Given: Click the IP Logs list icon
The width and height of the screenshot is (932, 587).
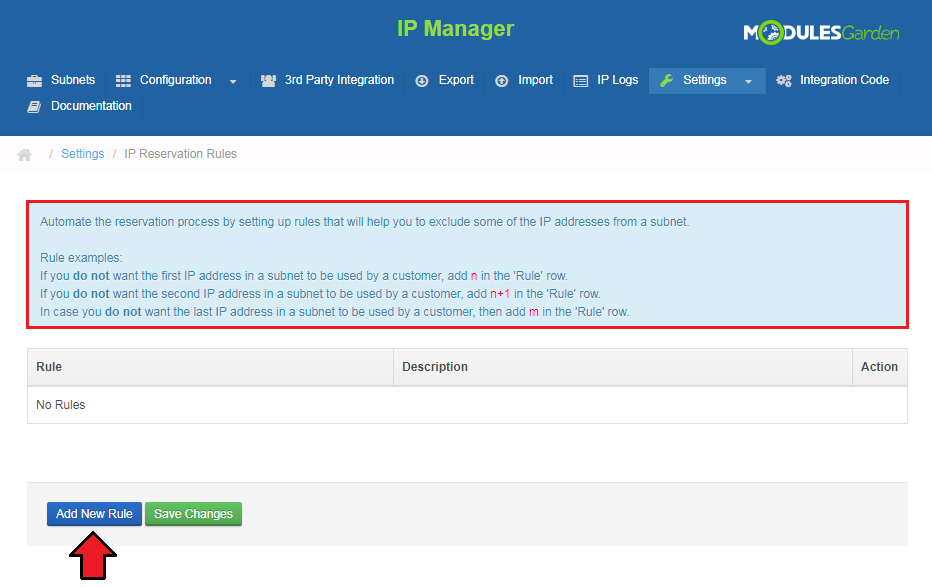Looking at the screenshot, I should coord(581,81).
